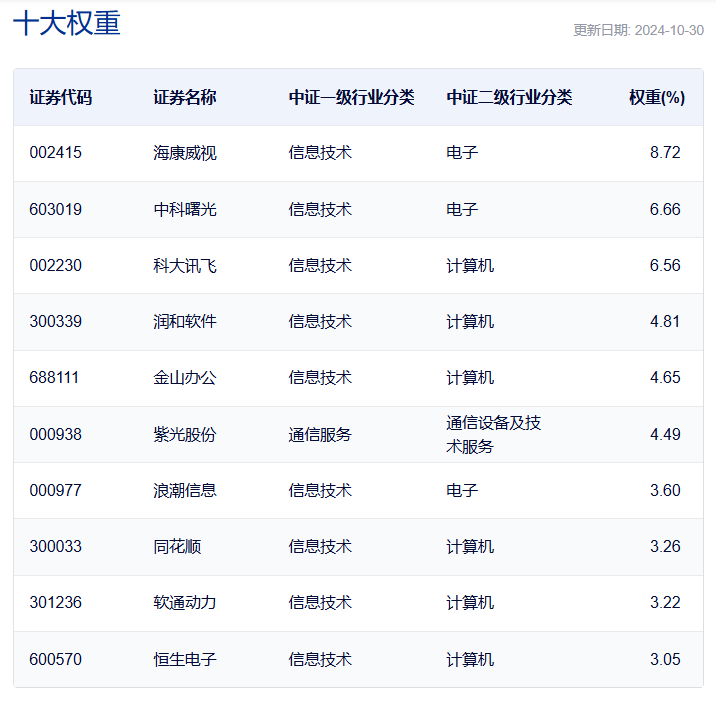Screen dimensions: 716x710
Task: Click the 证券名称 column header
Action: click(x=185, y=97)
